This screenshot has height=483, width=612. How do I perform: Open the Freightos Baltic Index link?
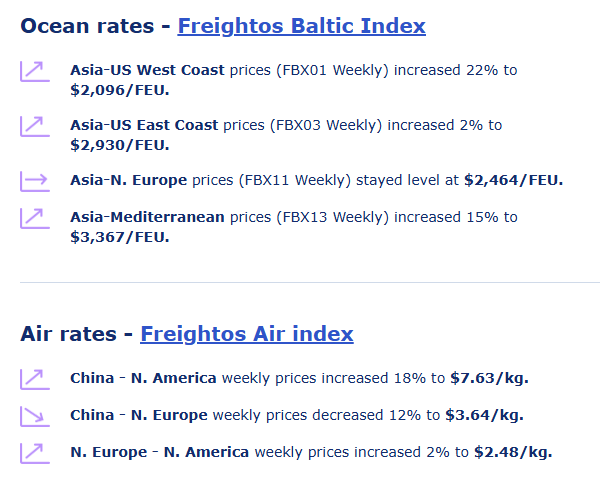(301, 26)
